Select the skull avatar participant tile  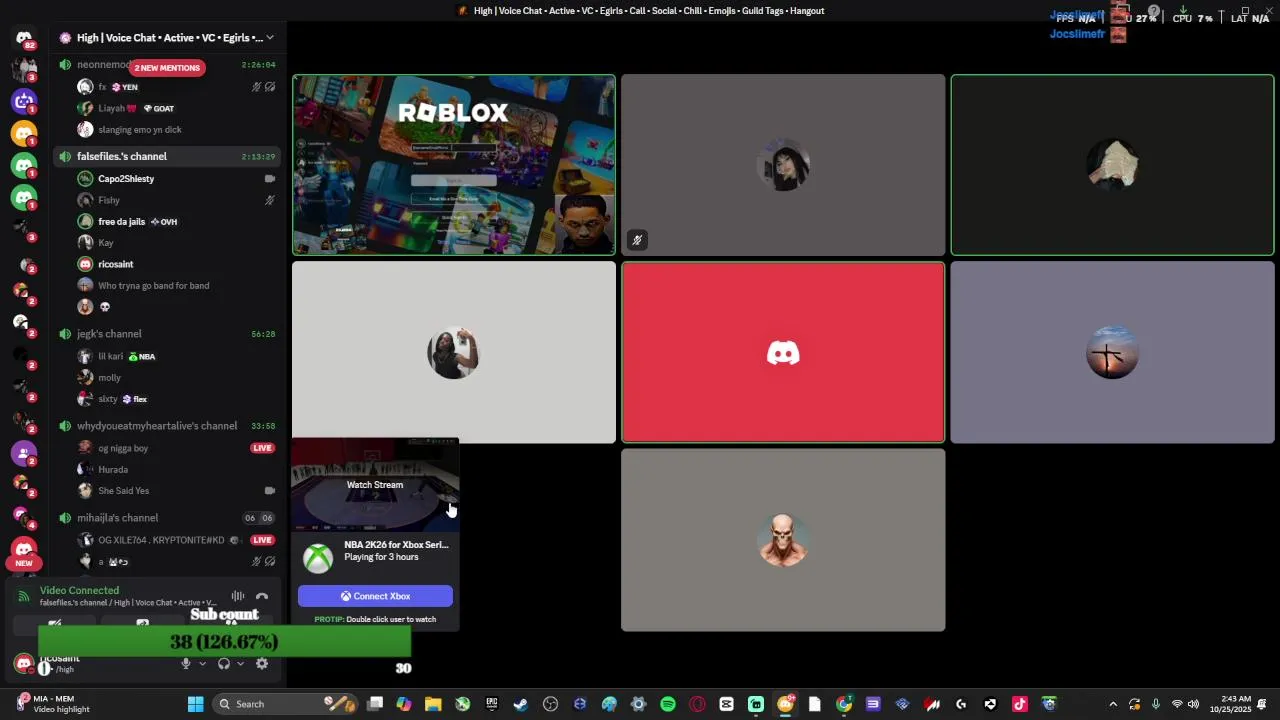(x=783, y=540)
